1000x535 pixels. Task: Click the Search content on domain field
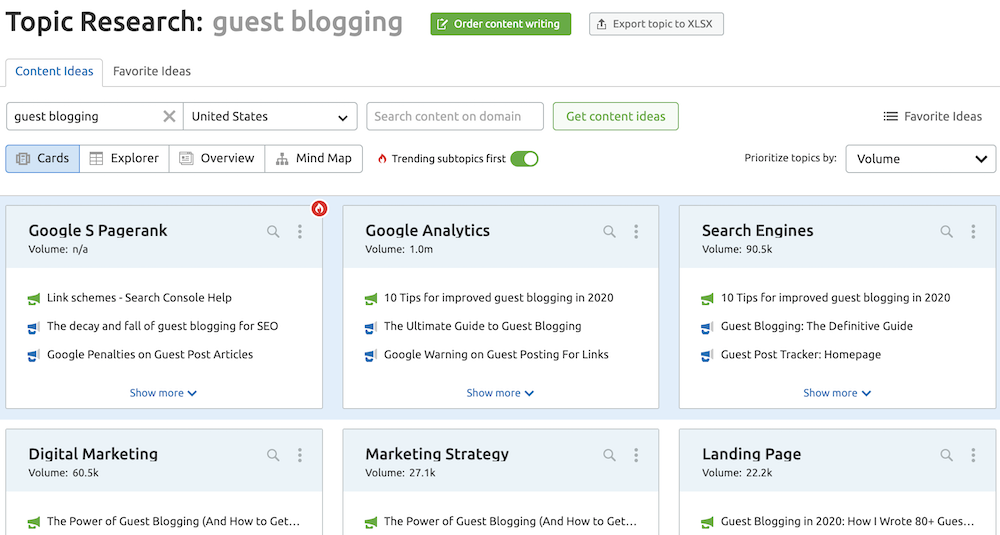pos(455,116)
